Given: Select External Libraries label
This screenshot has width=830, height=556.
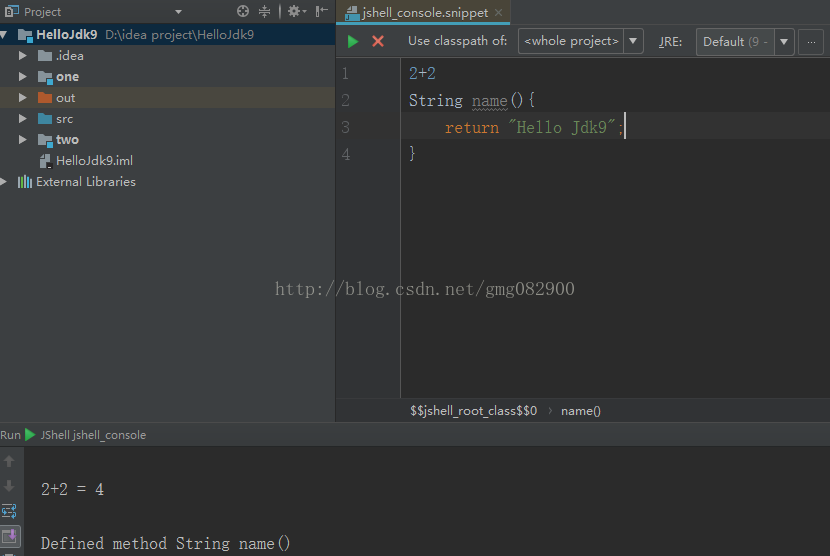Looking at the screenshot, I should point(86,182).
